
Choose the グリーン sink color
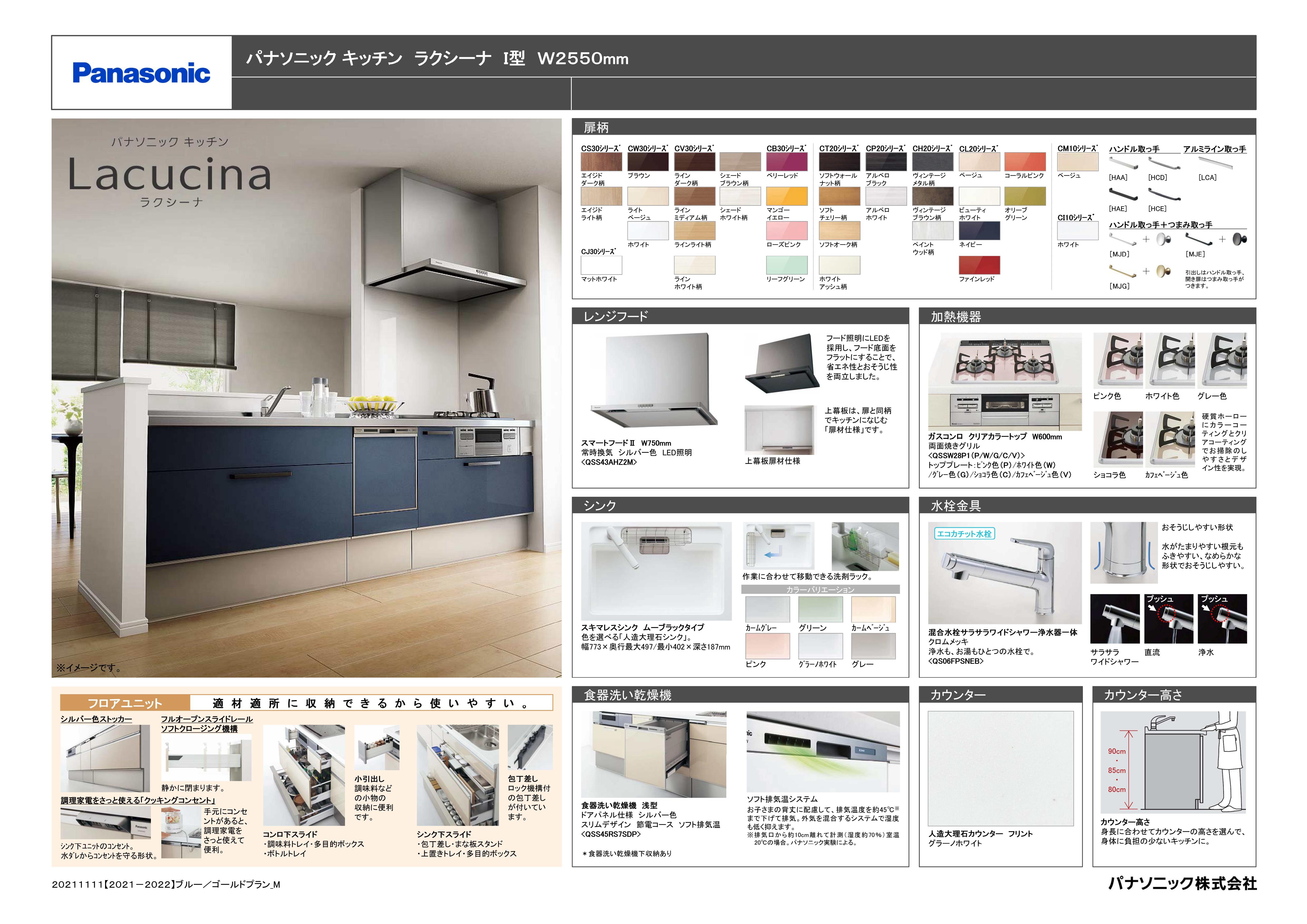pos(820,609)
